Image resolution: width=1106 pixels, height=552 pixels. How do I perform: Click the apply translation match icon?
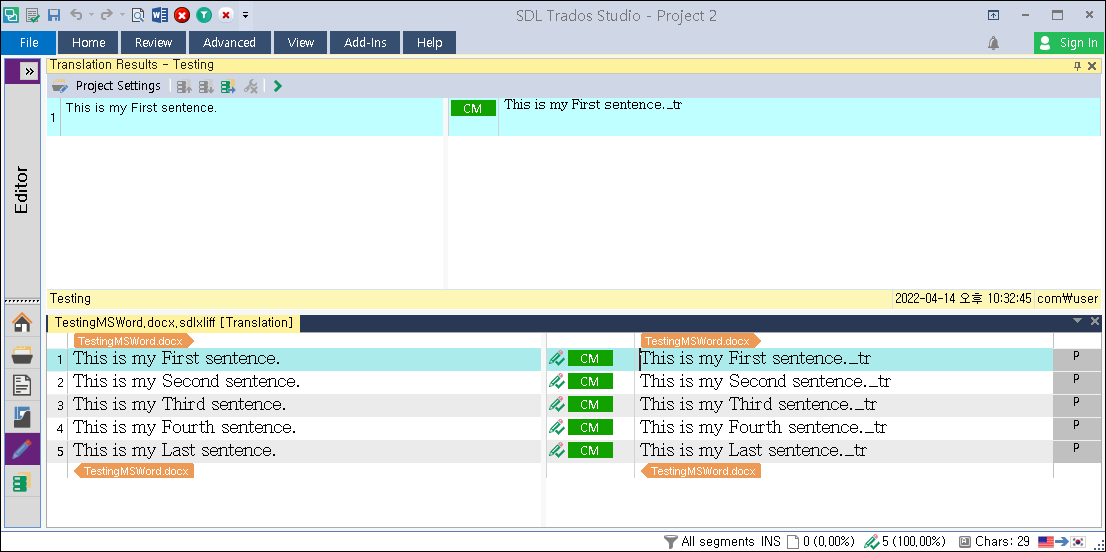(228, 87)
